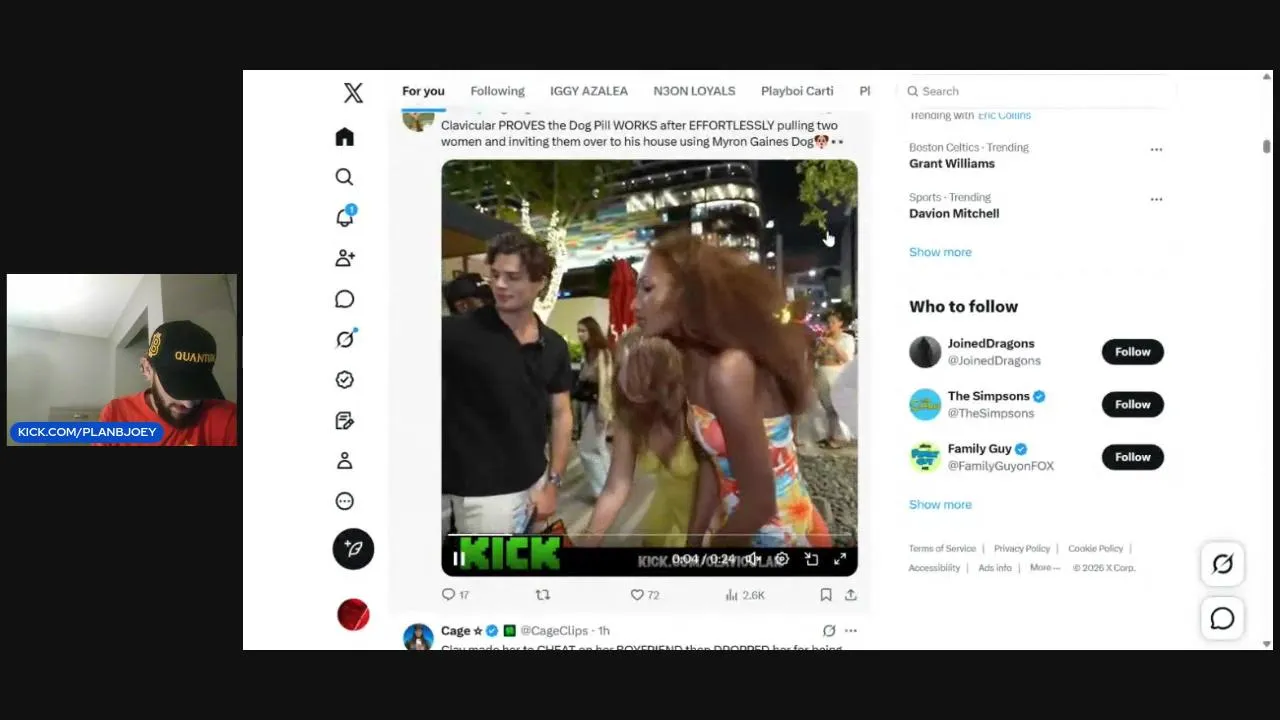Switch to the Following tab
Image resolution: width=1280 pixels, height=720 pixels.
point(497,91)
